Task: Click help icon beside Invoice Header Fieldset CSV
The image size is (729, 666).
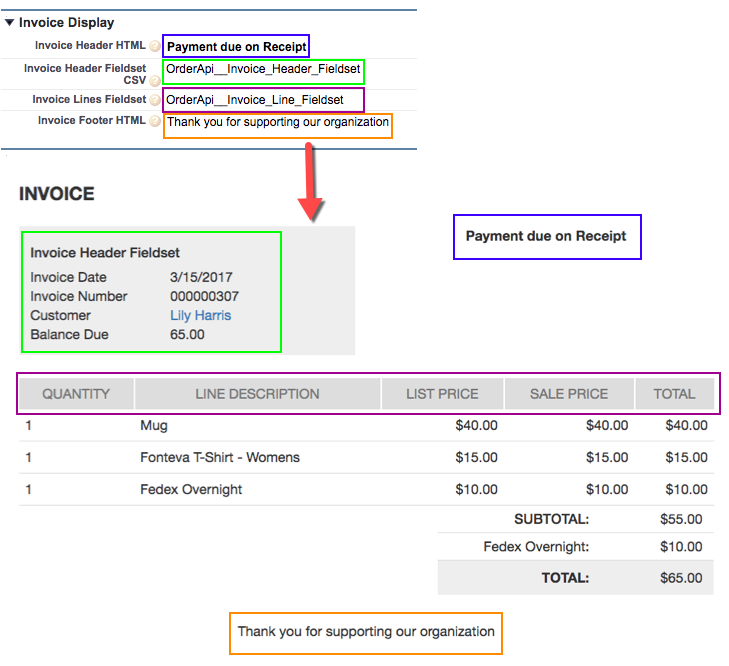Action: click(155, 81)
